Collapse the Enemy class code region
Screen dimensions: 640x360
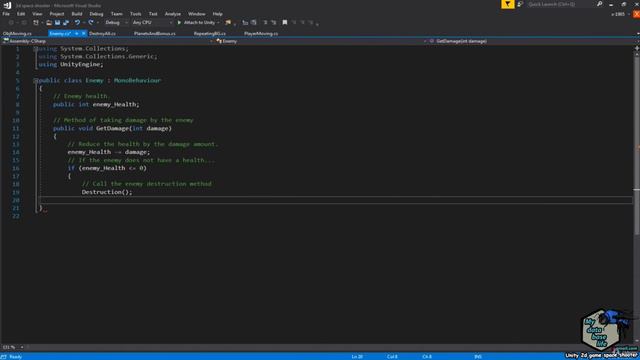pos(36,80)
